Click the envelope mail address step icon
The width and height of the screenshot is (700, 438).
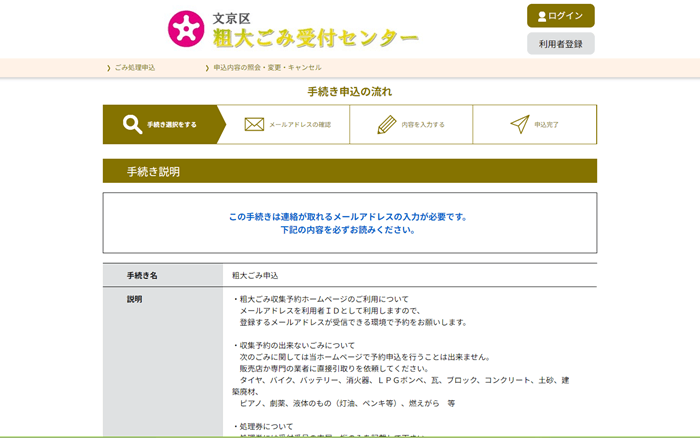(254, 125)
